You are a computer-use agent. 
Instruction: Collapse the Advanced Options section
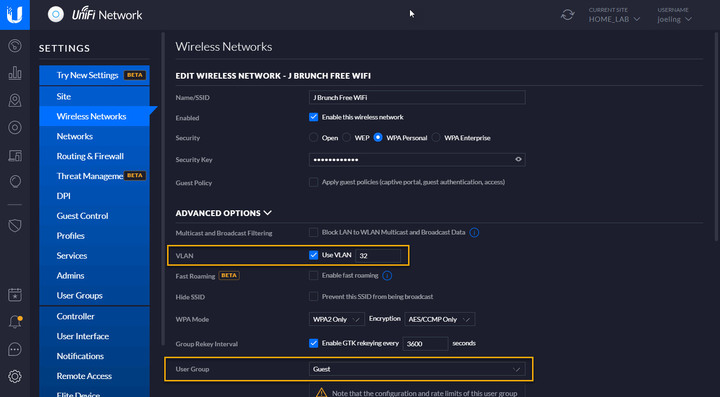click(224, 213)
